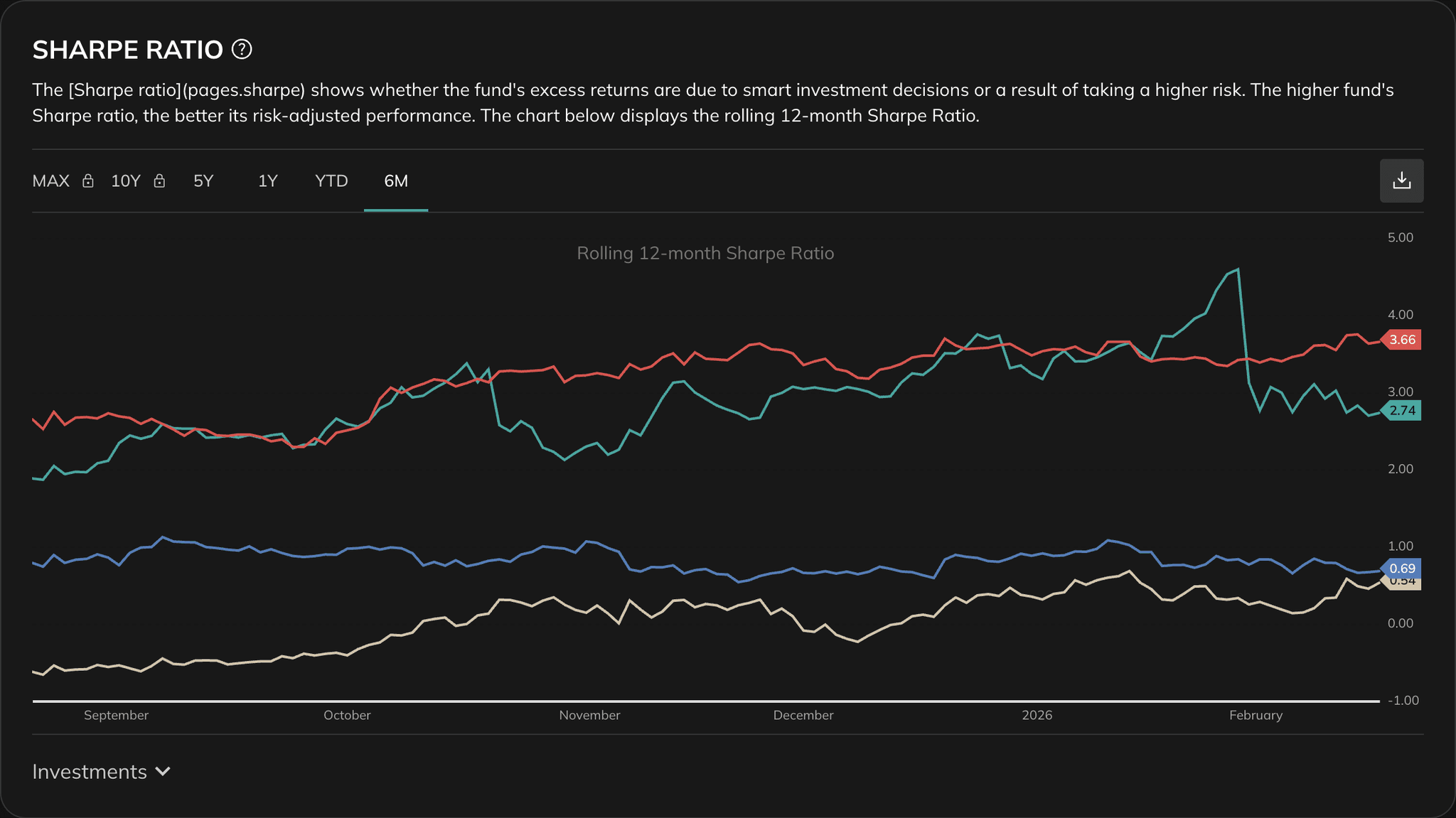Viewport: 1456px width, 818px height.
Task: Download the chart via the export icon
Action: 1401,181
